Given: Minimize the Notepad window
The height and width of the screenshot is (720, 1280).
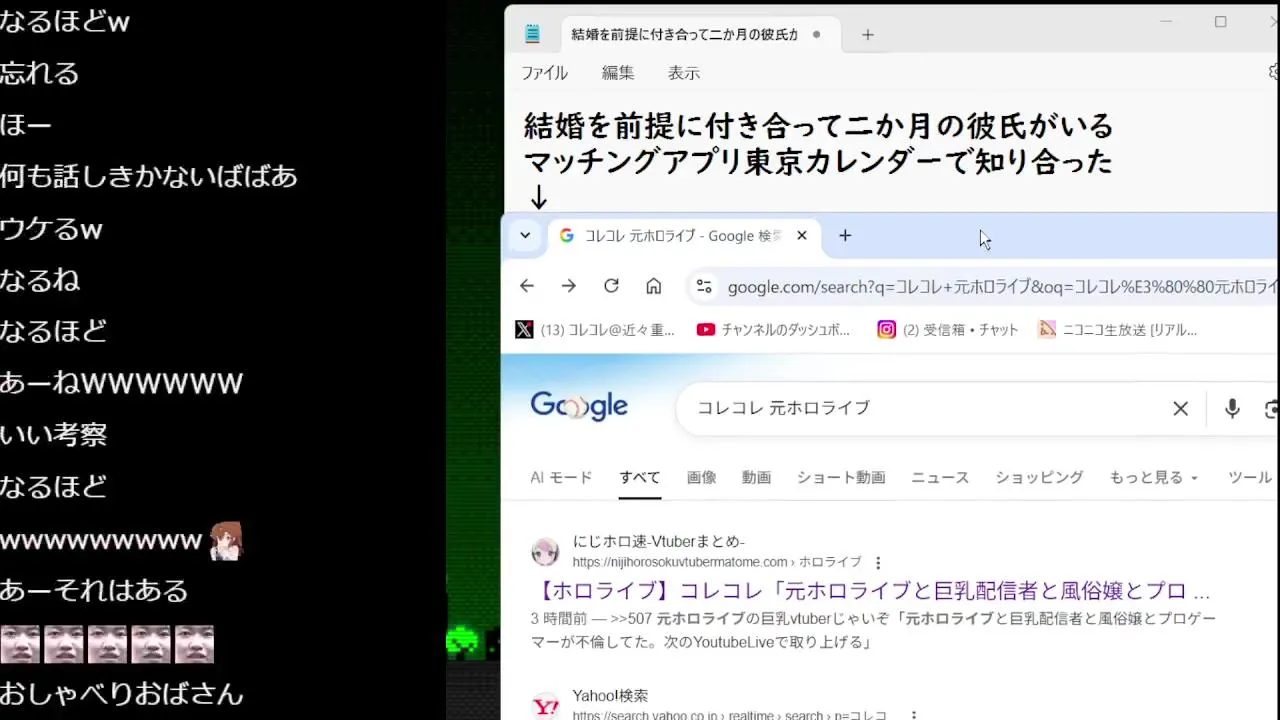Looking at the screenshot, I should (x=1166, y=22).
